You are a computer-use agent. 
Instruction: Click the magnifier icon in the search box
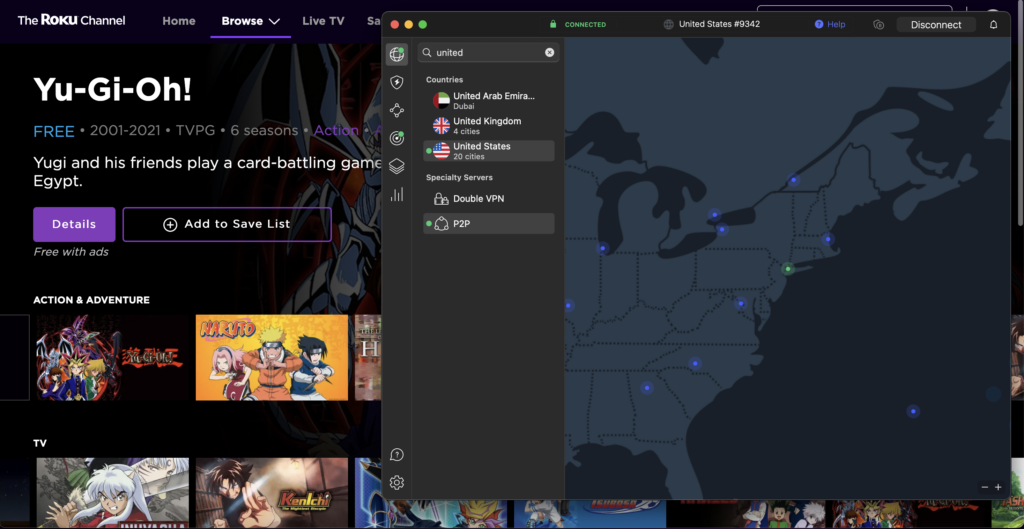[x=426, y=52]
